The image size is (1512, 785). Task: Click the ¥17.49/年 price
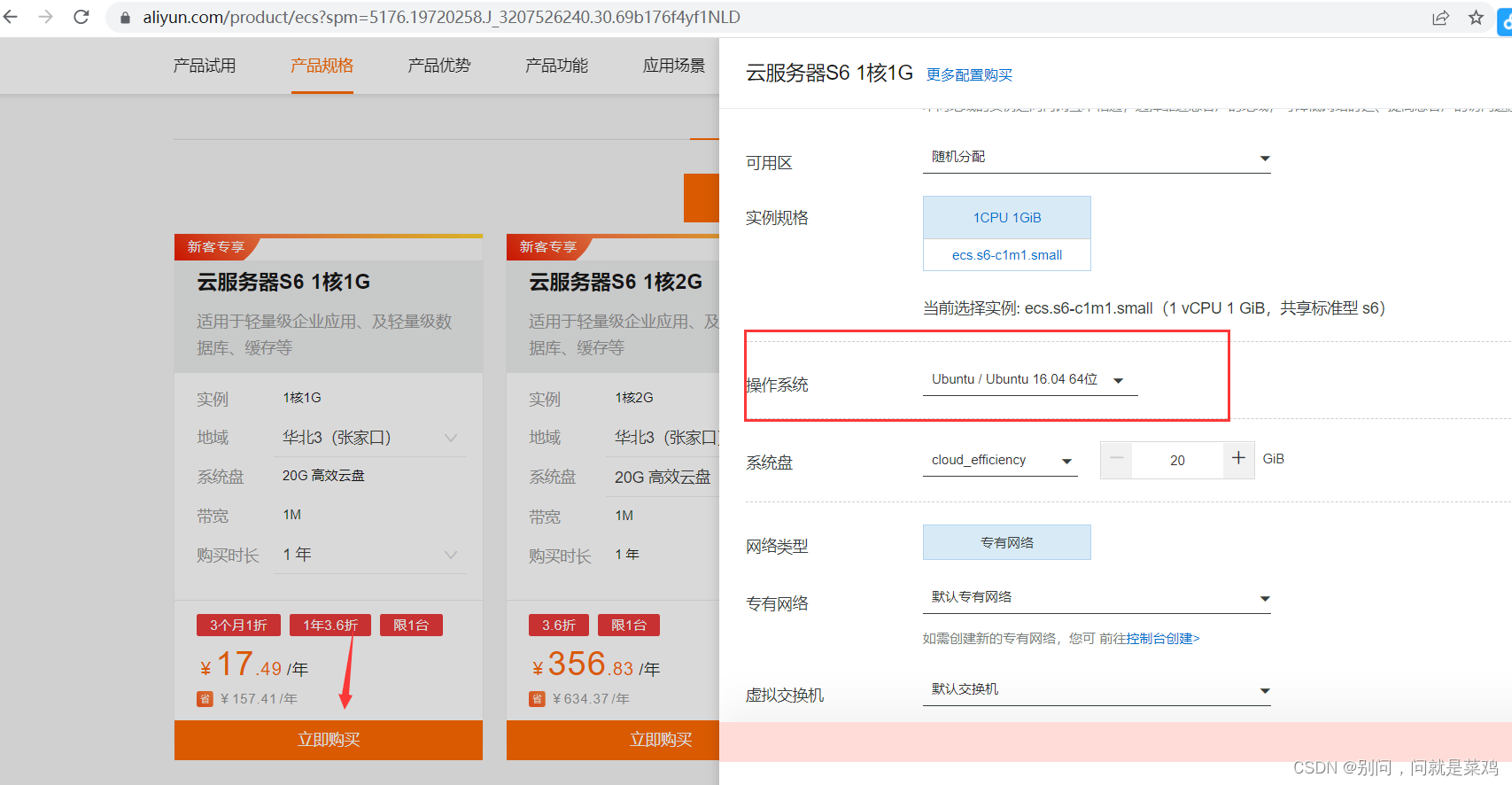(253, 665)
